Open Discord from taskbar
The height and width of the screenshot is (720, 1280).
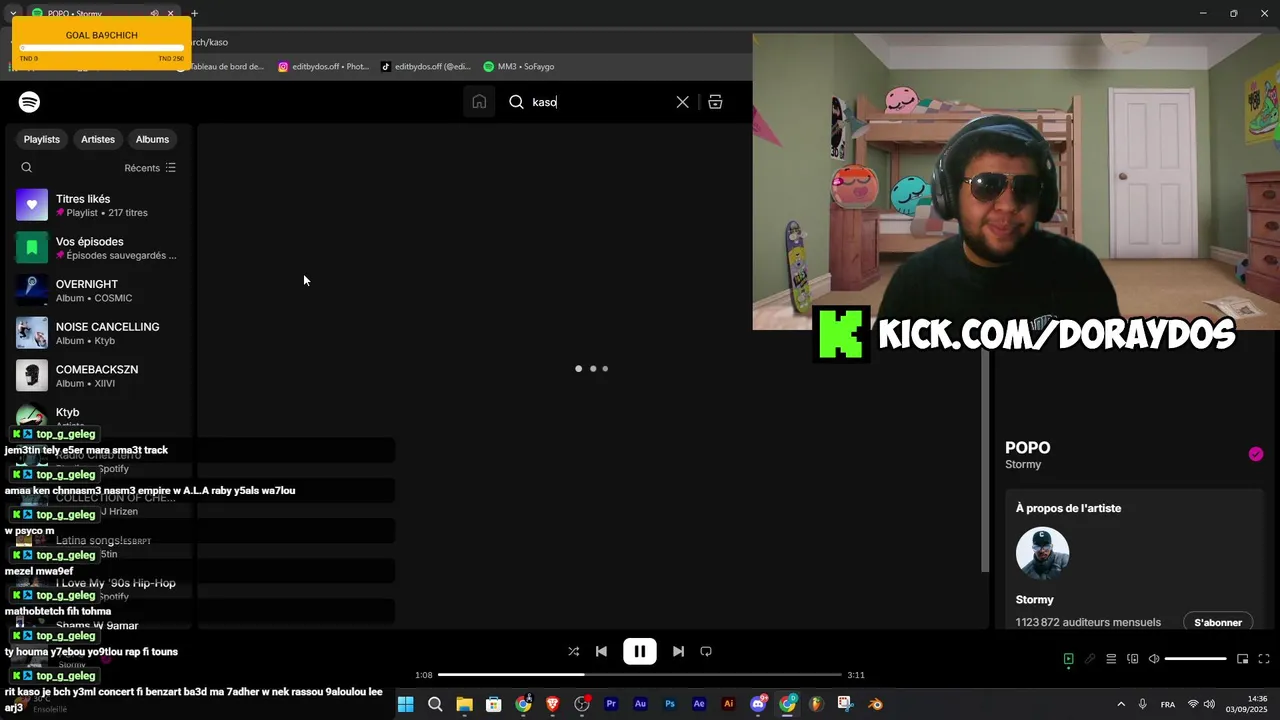click(758, 704)
